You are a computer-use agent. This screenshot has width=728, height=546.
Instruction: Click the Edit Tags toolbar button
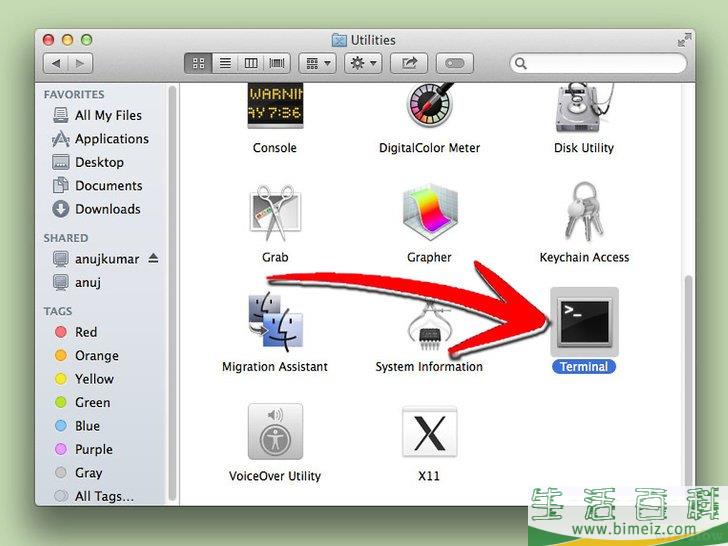tap(455, 63)
